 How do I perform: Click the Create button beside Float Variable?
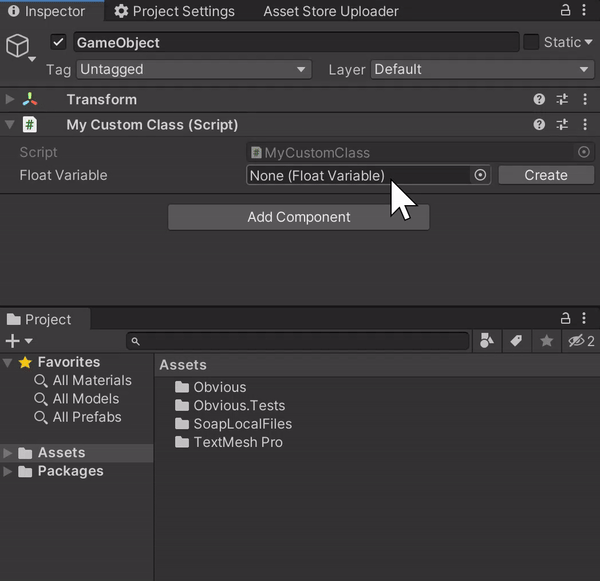(x=545, y=175)
